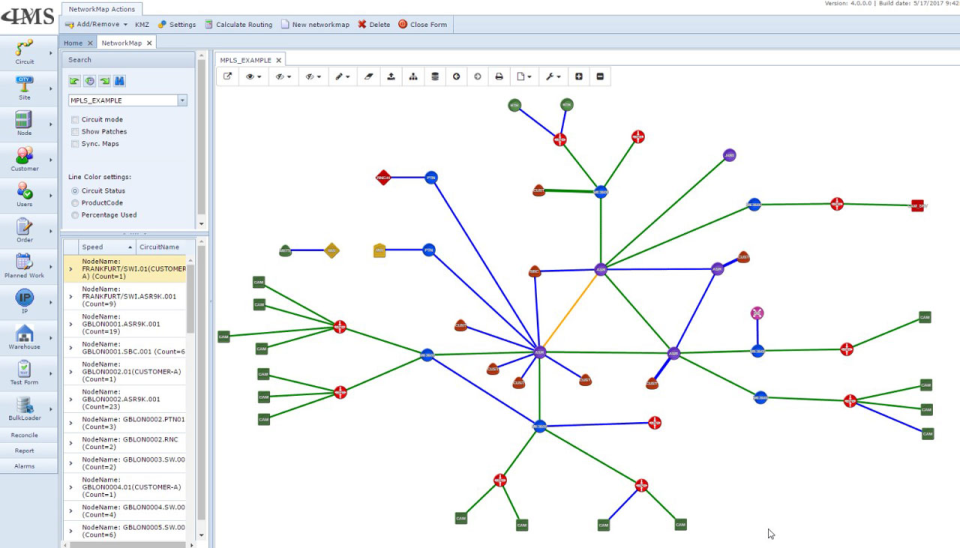Click the eraser tool in map toolbar

(x=369, y=77)
